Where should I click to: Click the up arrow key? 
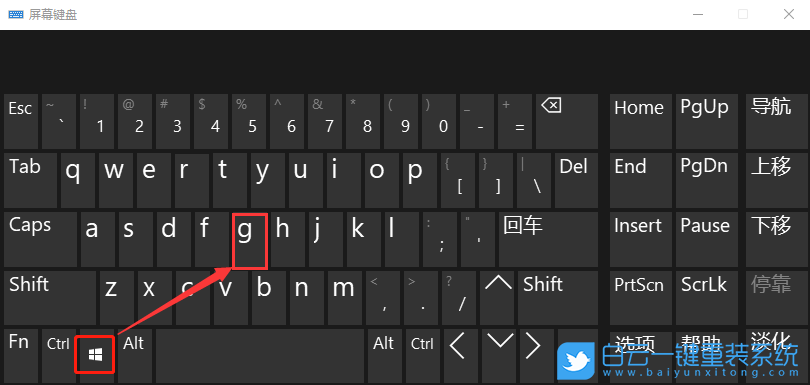click(499, 300)
